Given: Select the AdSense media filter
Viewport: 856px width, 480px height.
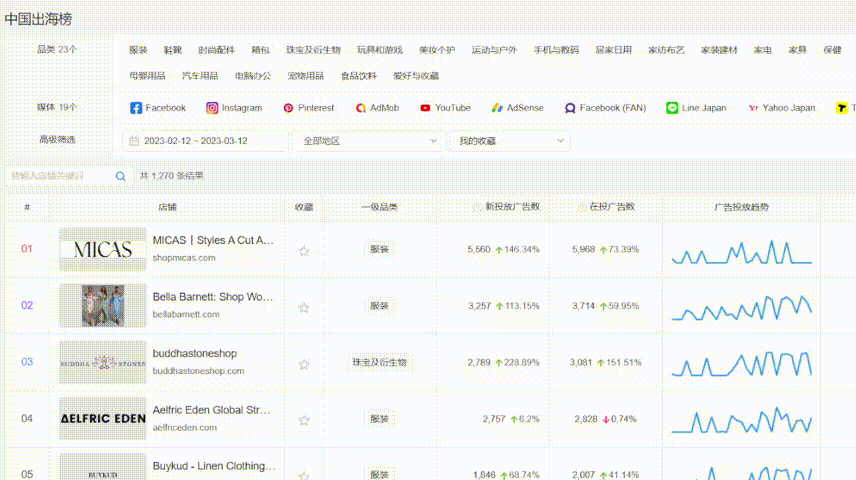Looking at the screenshot, I should [x=517, y=108].
